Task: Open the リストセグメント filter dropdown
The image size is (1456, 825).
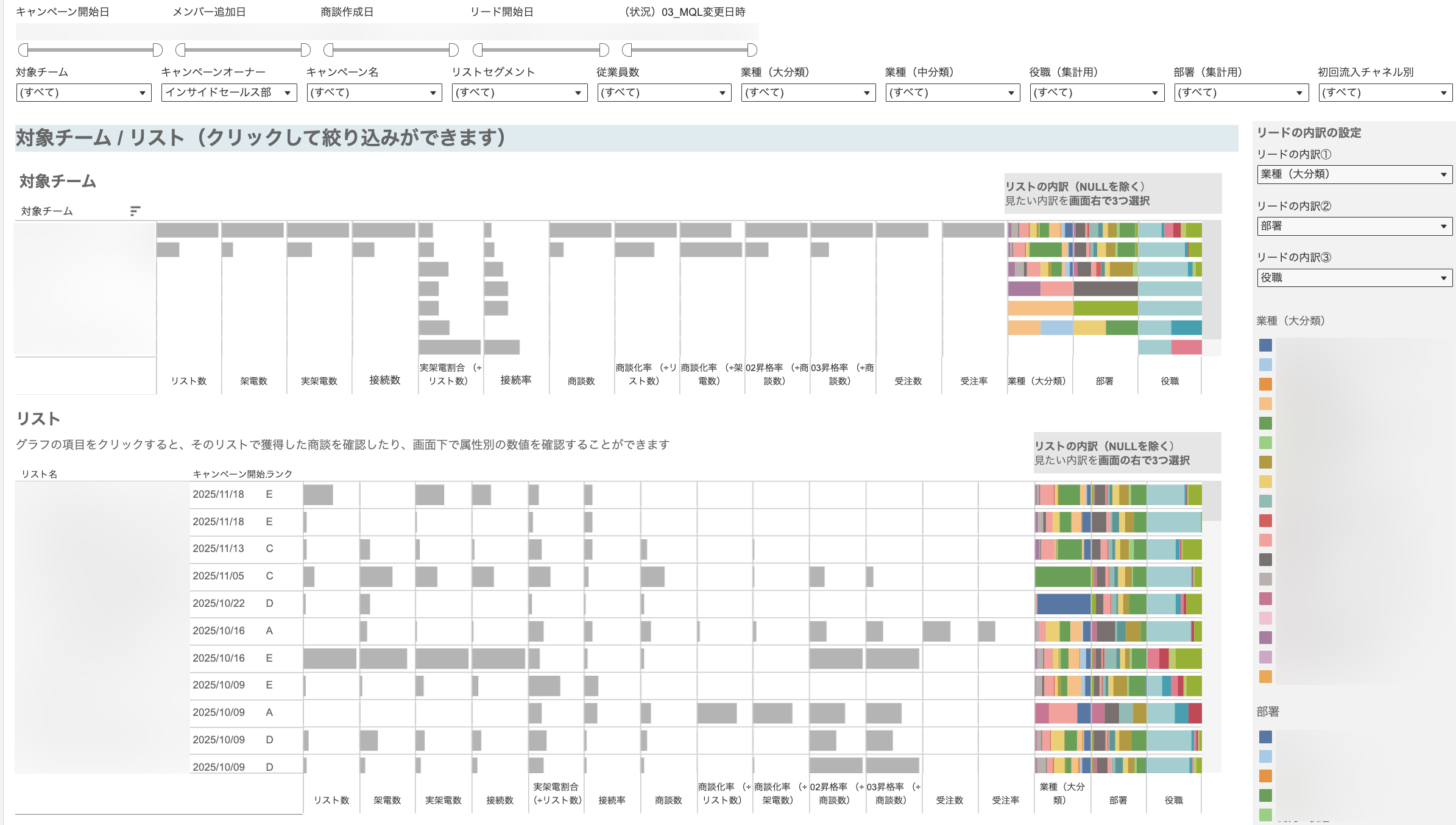Action: [519, 93]
